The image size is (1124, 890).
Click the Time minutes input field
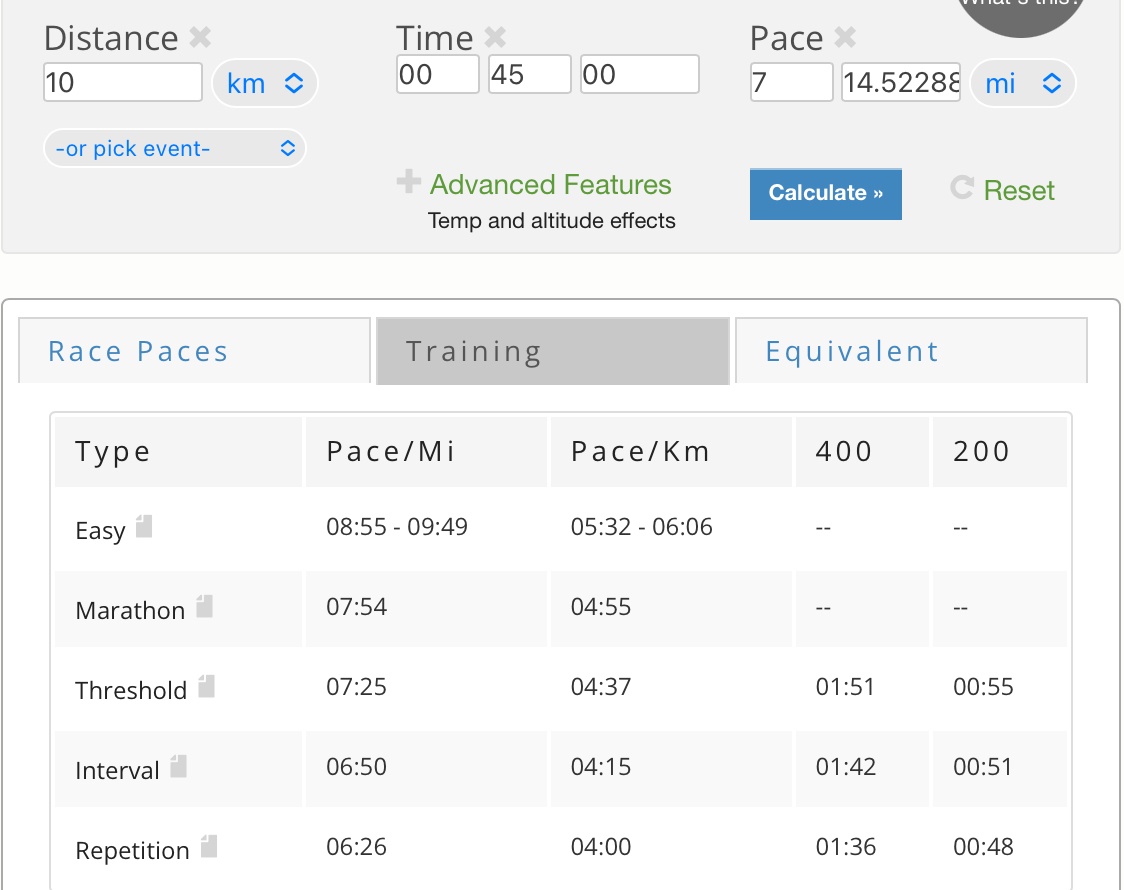tap(529, 75)
